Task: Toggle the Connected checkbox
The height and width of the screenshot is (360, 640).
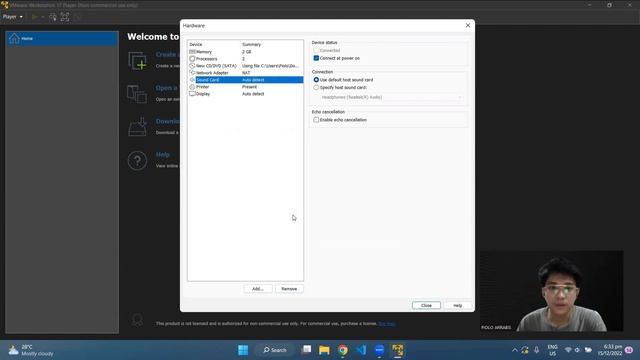Action: [x=316, y=51]
